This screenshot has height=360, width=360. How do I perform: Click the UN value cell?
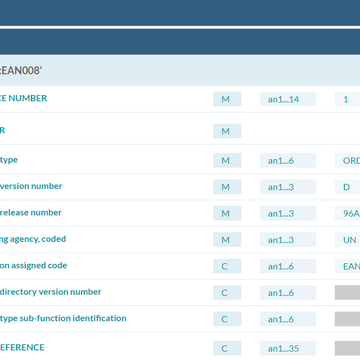pyautogui.click(x=347, y=240)
